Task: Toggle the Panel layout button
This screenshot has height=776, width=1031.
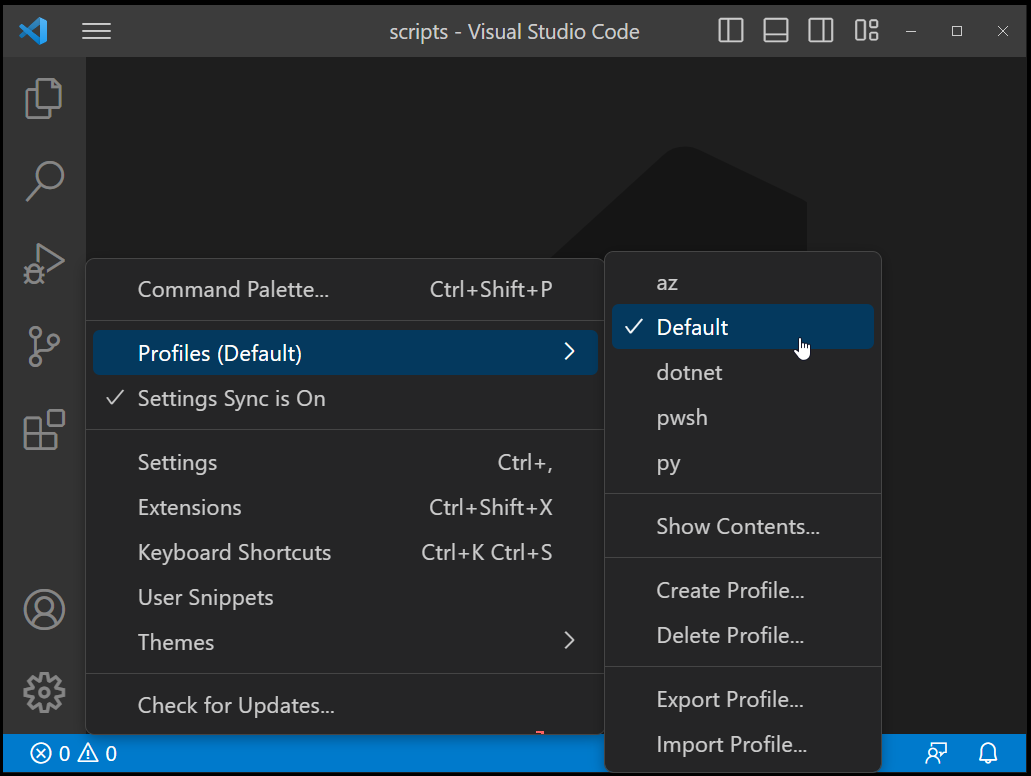Action: pyautogui.click(x=776, y=31)
